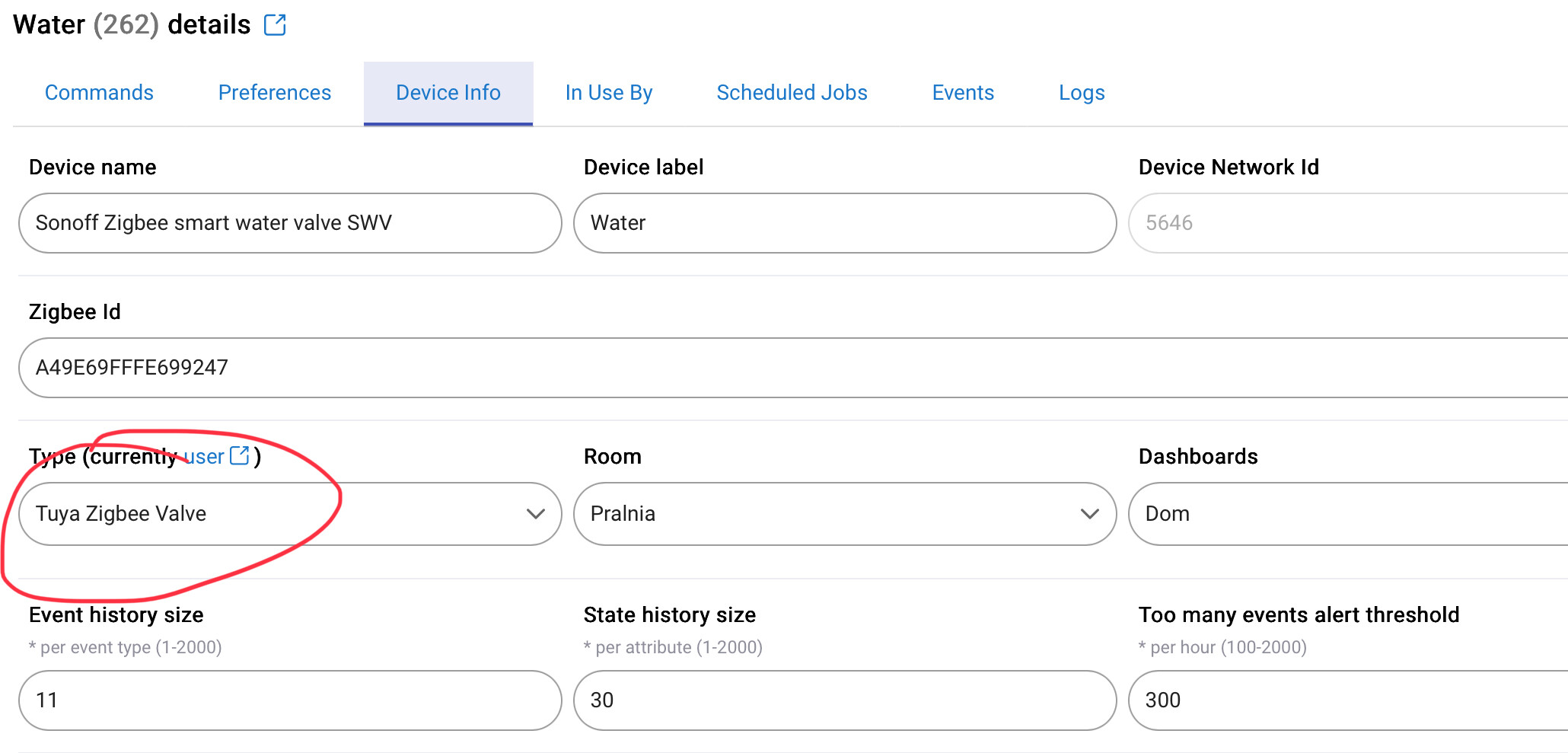Click the 'Water (262) details' heading text
Viewport: 1568px width, 753px height.
(132, 25)
